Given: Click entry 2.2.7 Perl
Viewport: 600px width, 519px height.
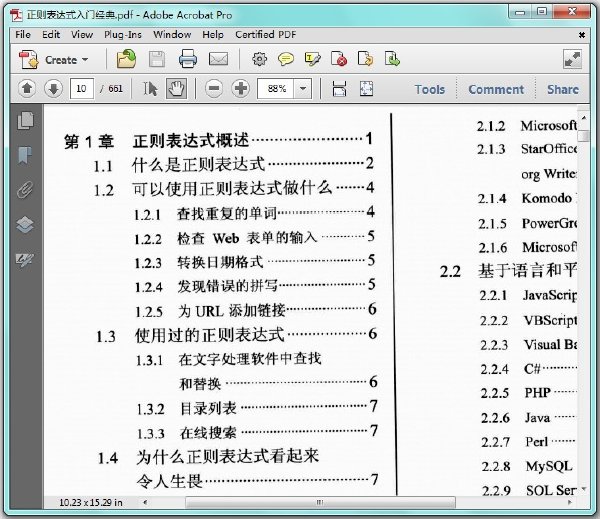Looking at the screenshot, I should 528,442.
